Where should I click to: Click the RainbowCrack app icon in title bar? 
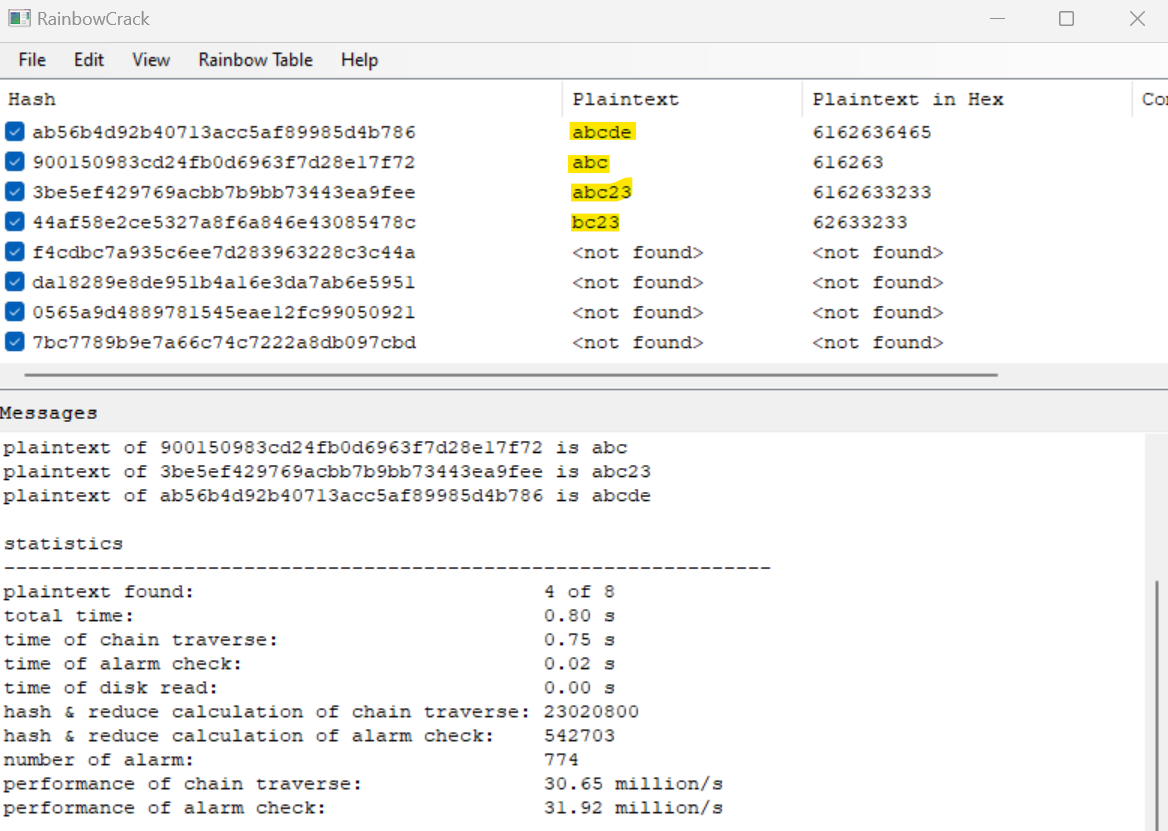(19, 18)
